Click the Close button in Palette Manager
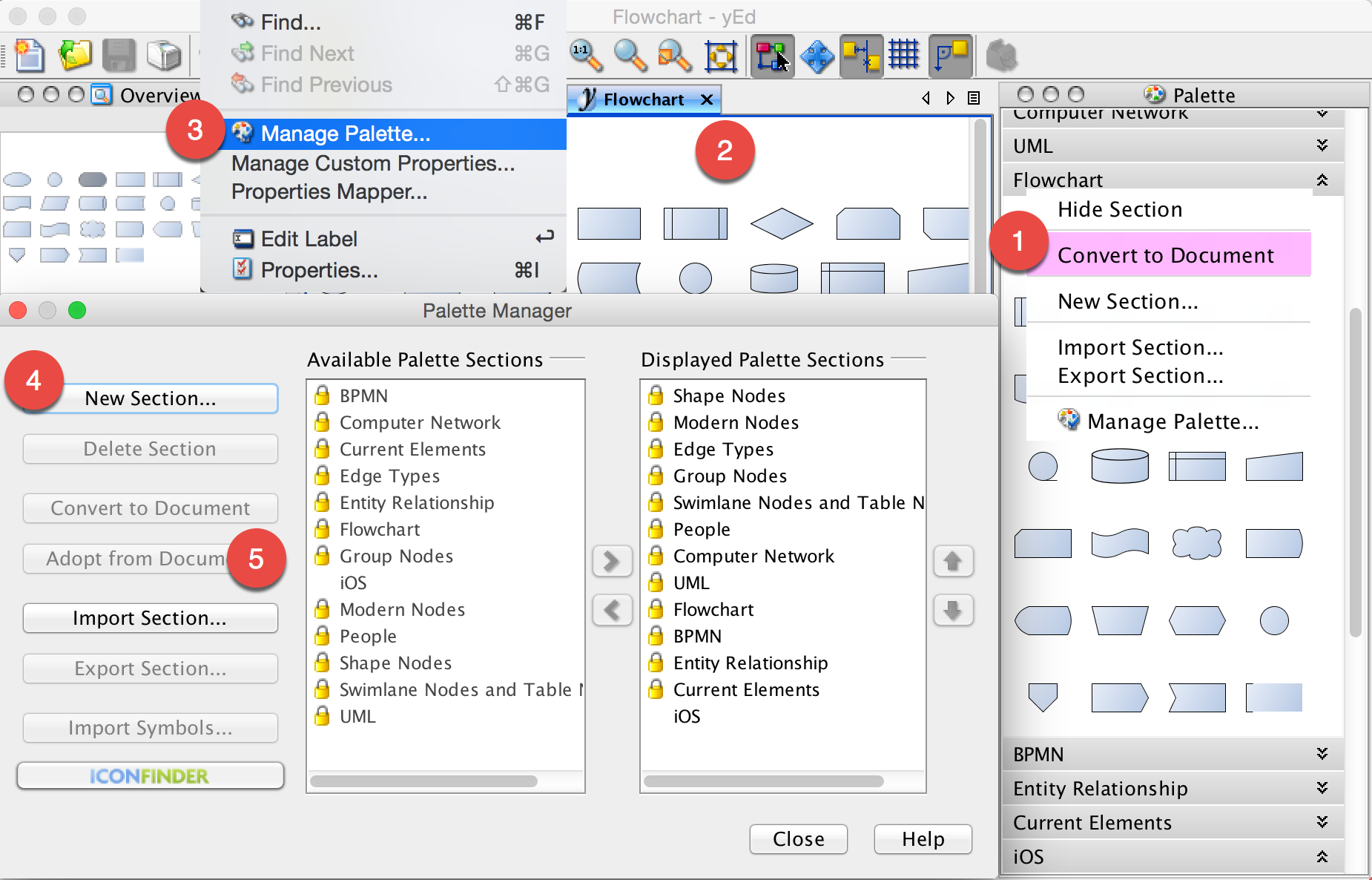This screenshot has width=1372, height=880. tap(798, 839)
